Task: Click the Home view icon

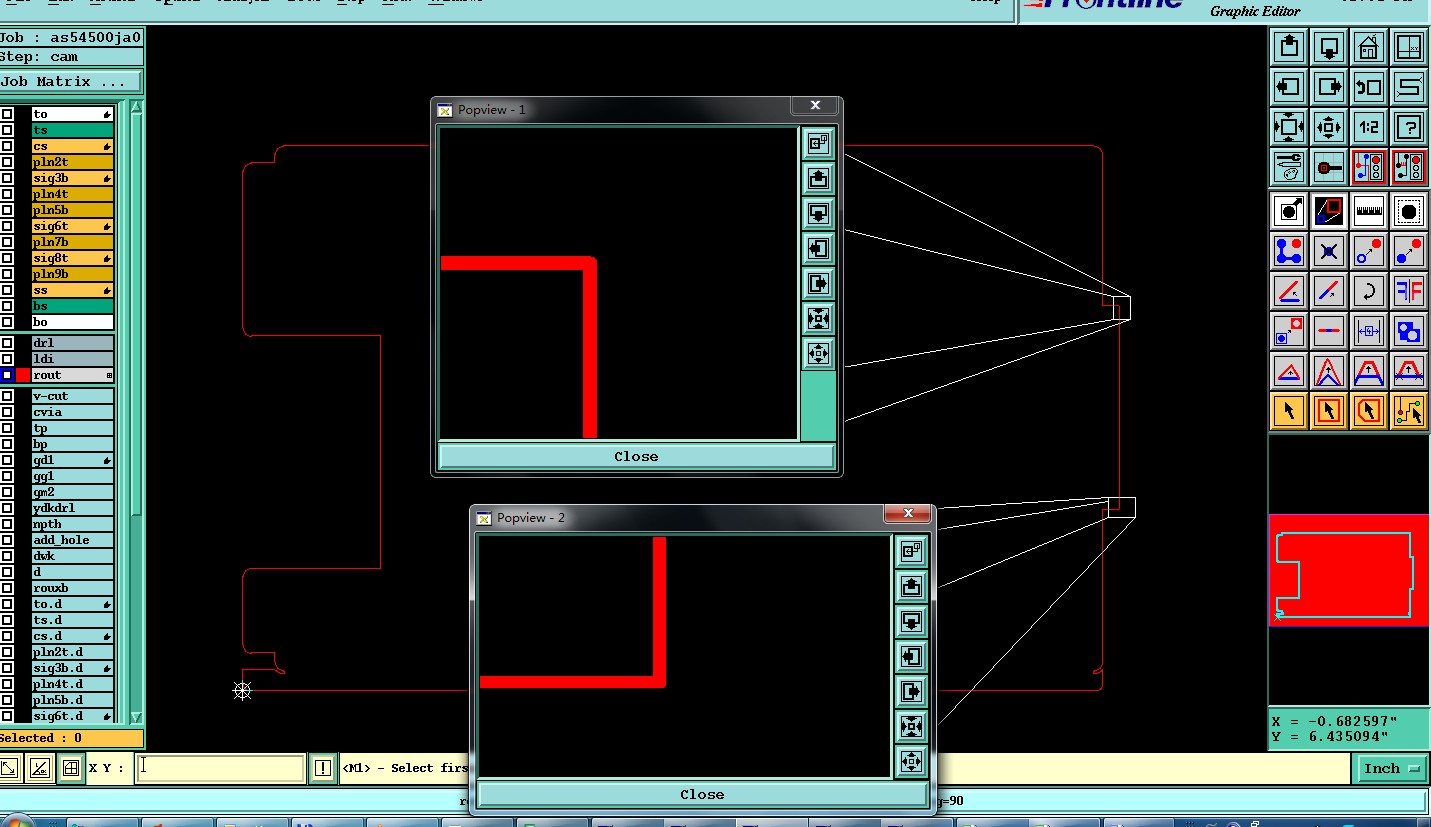Action: [x=1368, y=47]
